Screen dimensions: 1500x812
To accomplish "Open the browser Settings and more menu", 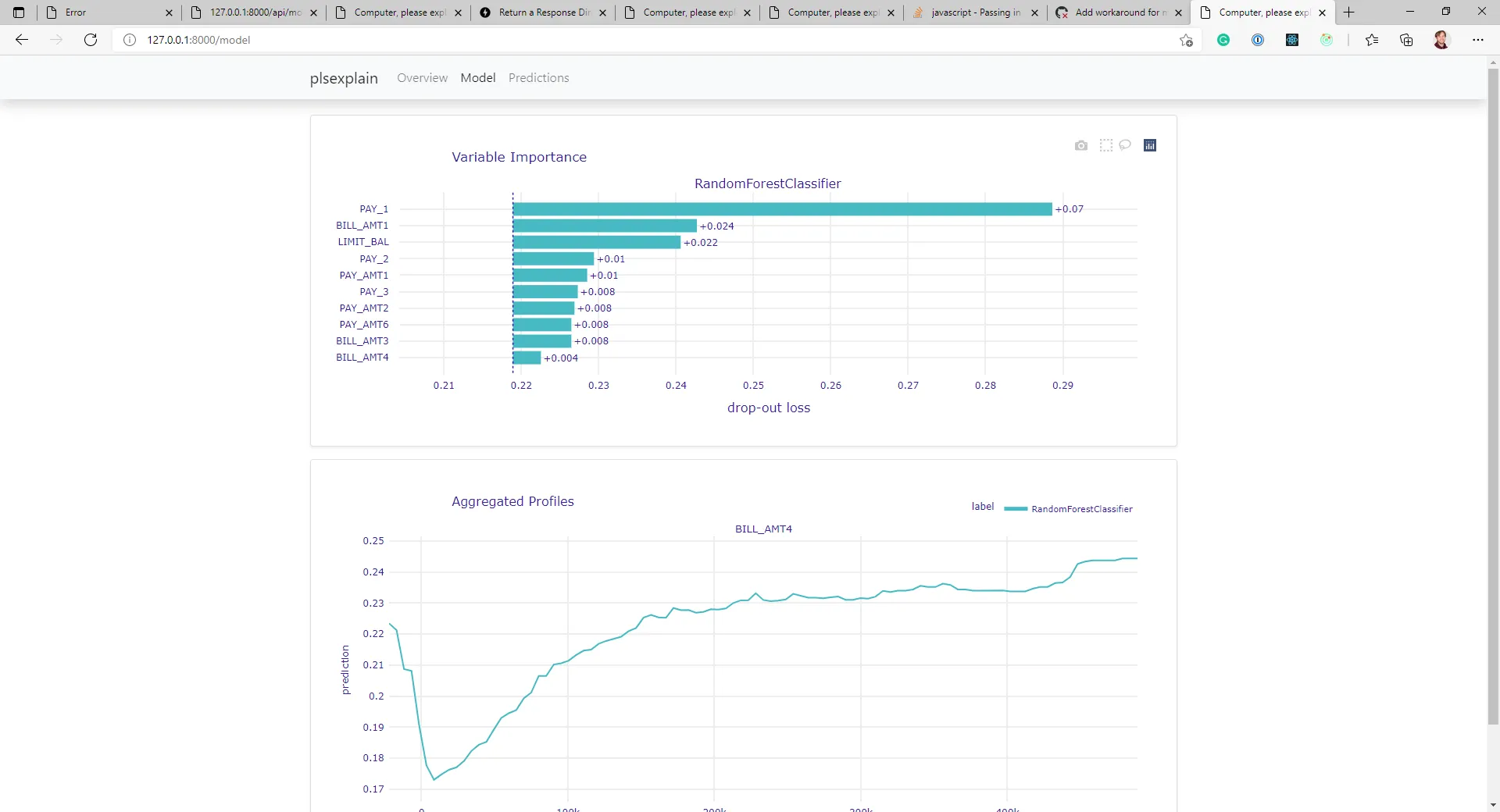I will click(x=1478, y=40).
